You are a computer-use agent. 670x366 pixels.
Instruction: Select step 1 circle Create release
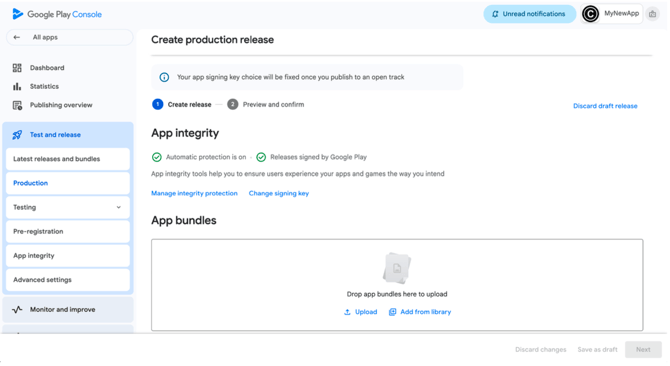tap(158, 104)
